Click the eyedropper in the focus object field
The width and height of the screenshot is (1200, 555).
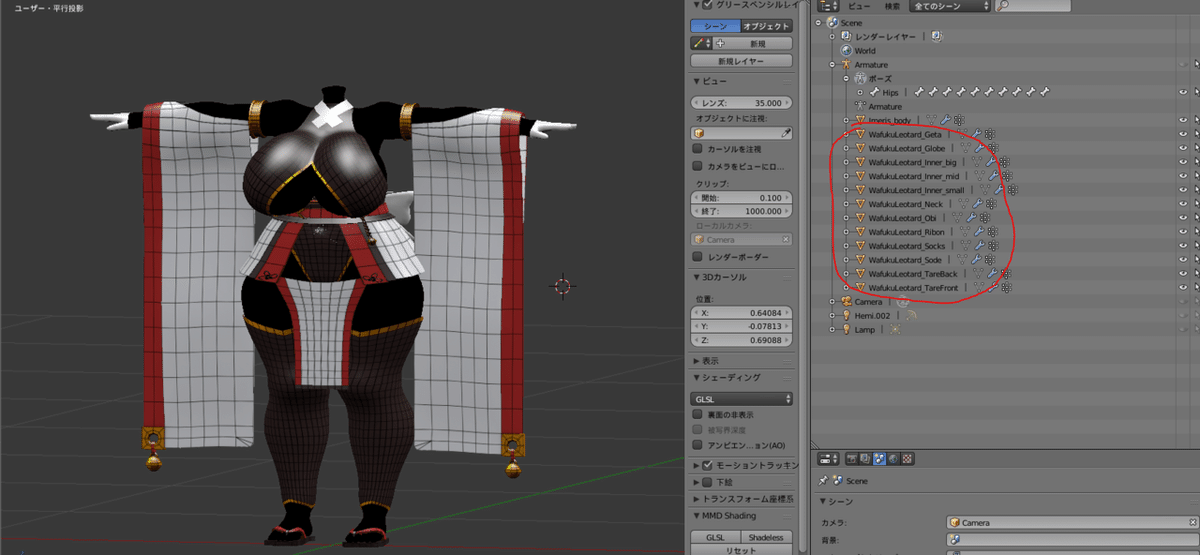pyautogui.click(x=786, y=132)
